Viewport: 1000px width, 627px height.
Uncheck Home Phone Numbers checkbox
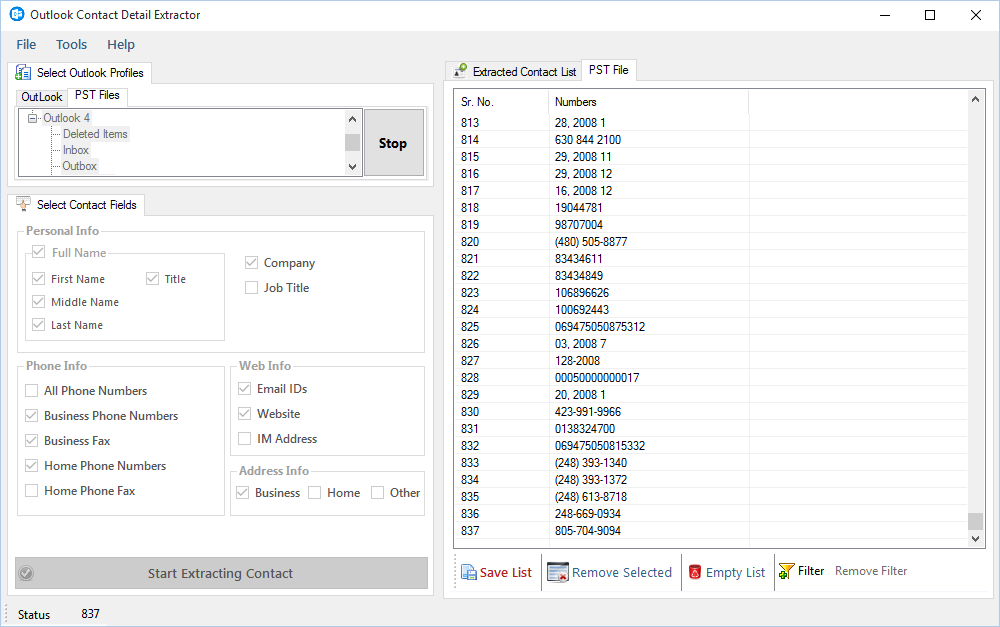(31, 466)
